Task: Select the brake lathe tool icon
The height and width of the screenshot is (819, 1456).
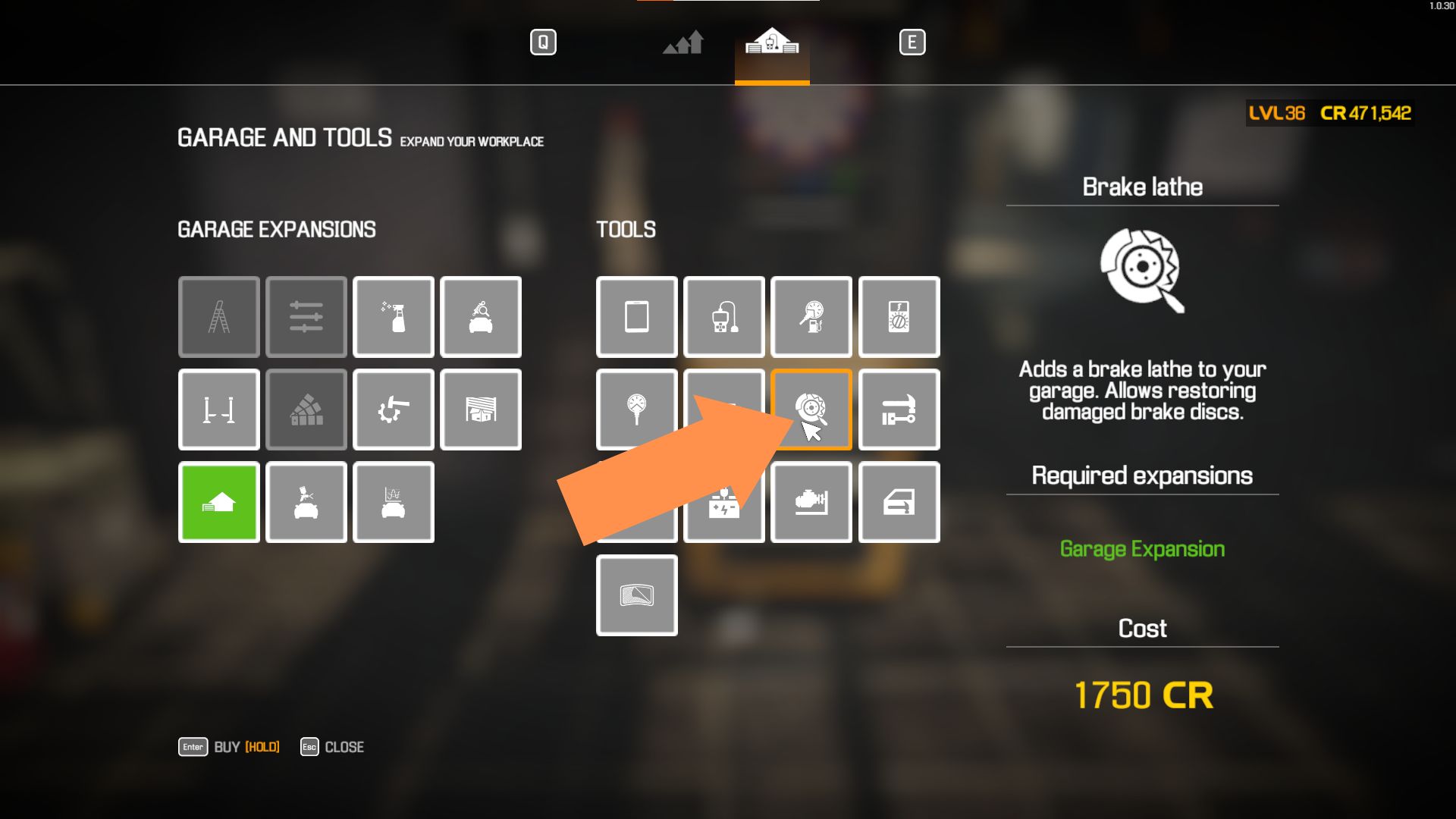Action: 810,409
